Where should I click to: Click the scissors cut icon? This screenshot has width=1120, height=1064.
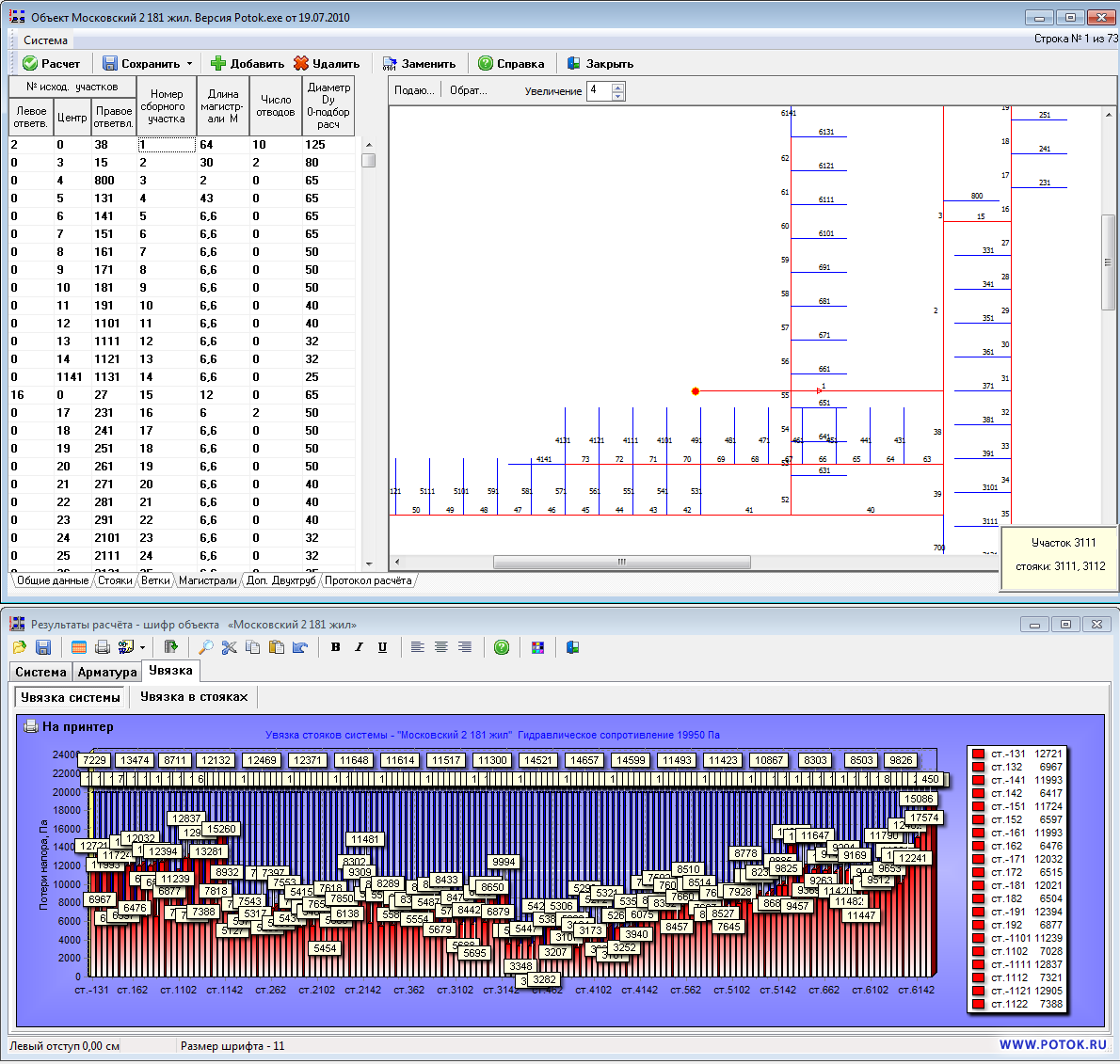(229, 647)
